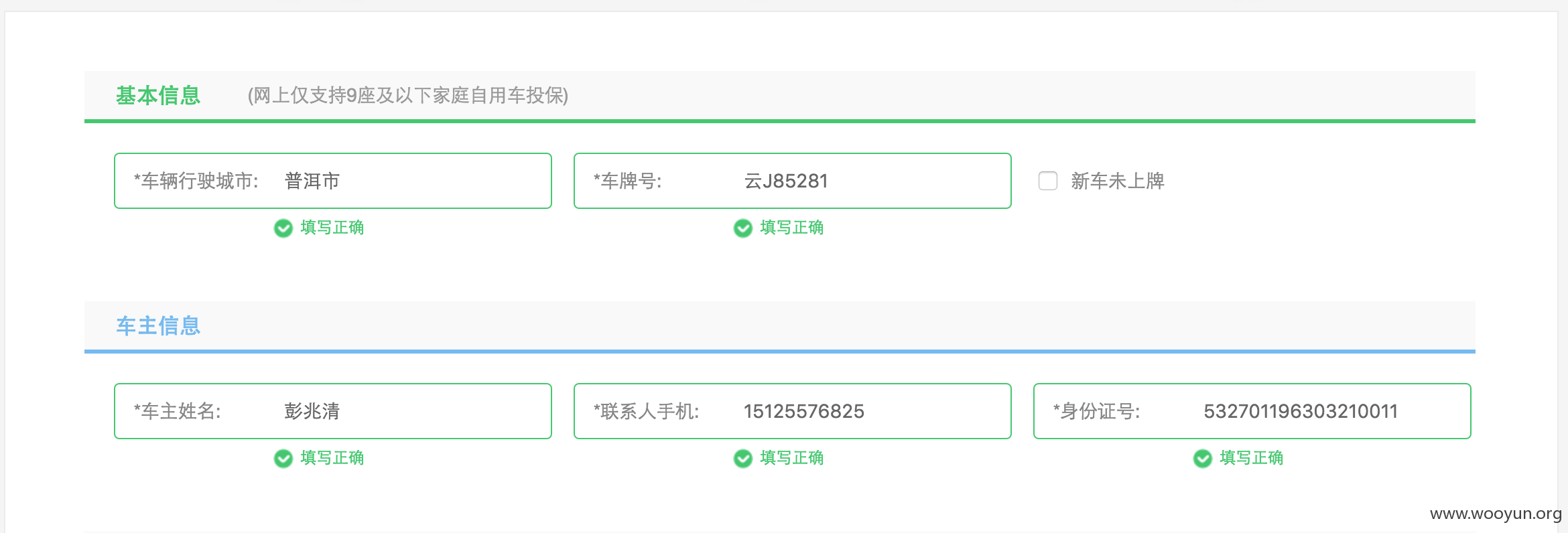Focus the 车主姓名 field with 彭兆清

(x=333, y=411)
